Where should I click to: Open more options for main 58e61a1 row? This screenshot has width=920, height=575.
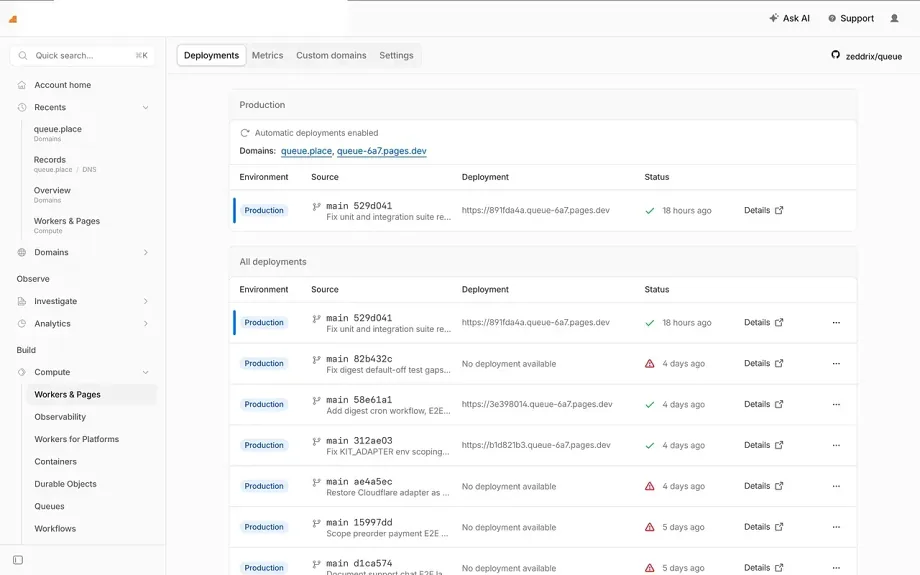click(836, 404)
